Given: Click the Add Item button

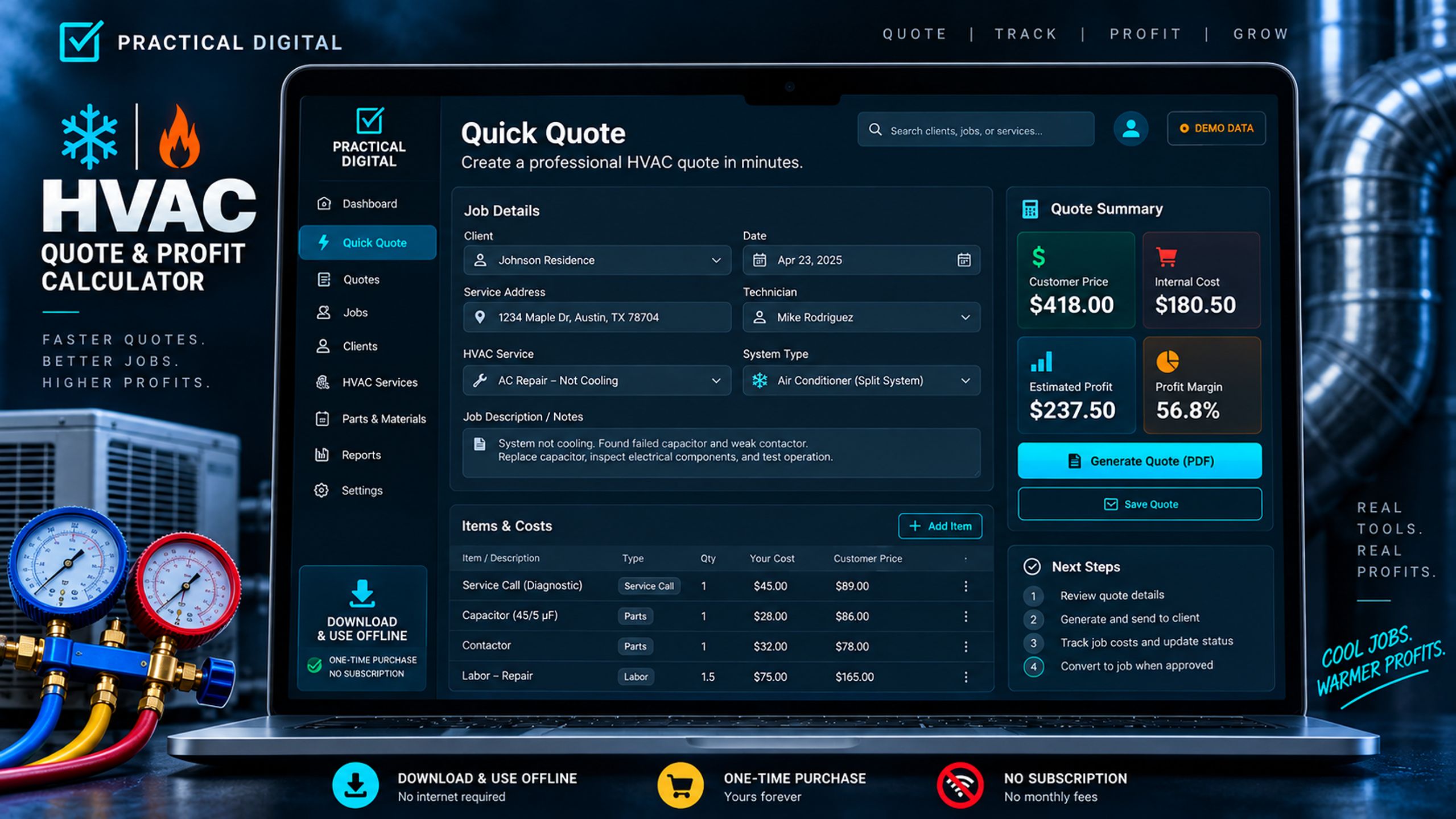Looking at the screenshot, I should [x=940, y=526].
